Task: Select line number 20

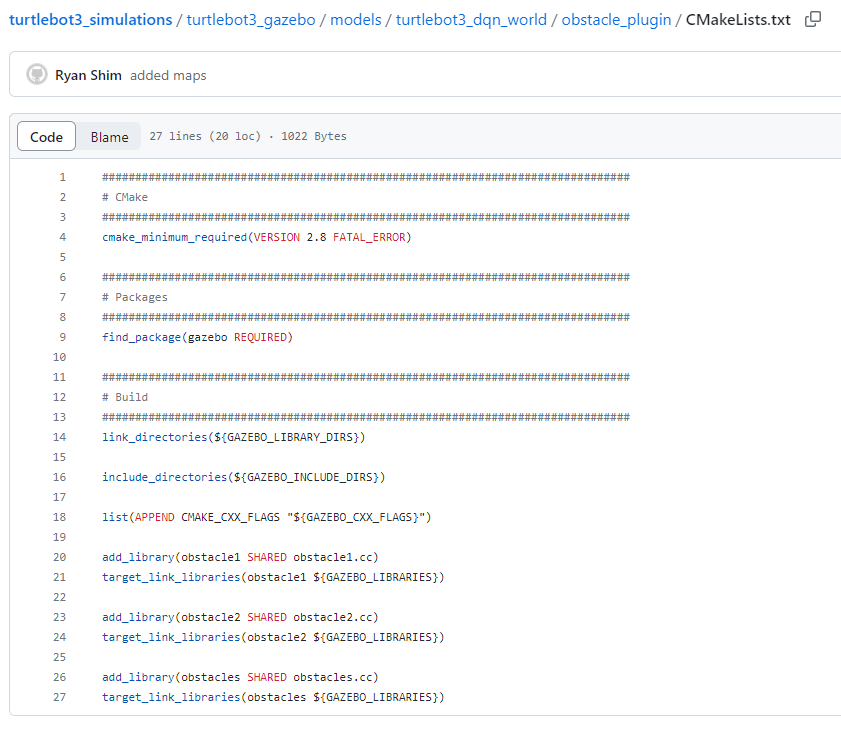Action: 60,557
